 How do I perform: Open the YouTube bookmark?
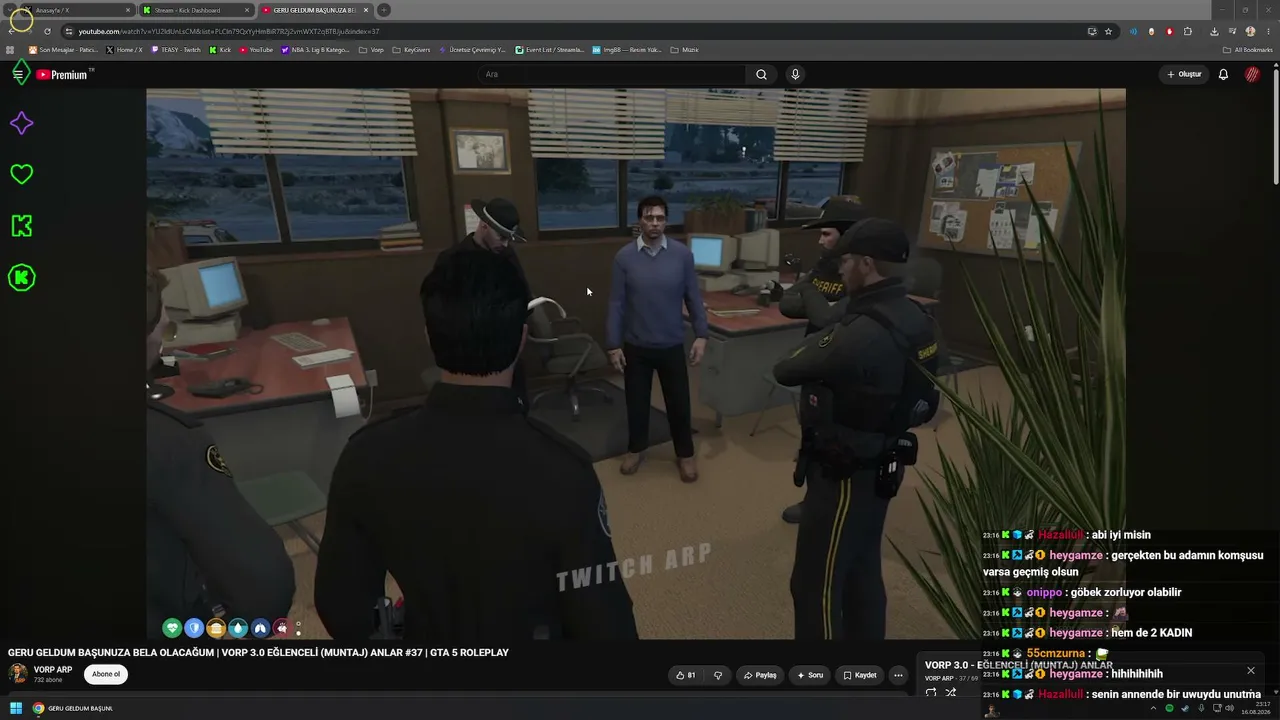click(x=256, y=50)
